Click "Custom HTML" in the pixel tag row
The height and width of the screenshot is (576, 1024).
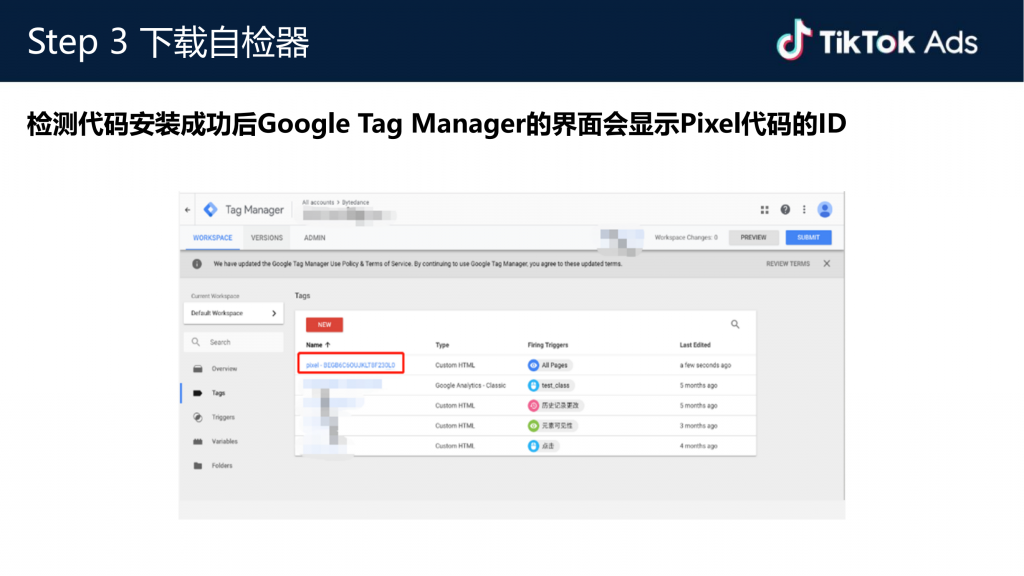click(x=455, y=365)
